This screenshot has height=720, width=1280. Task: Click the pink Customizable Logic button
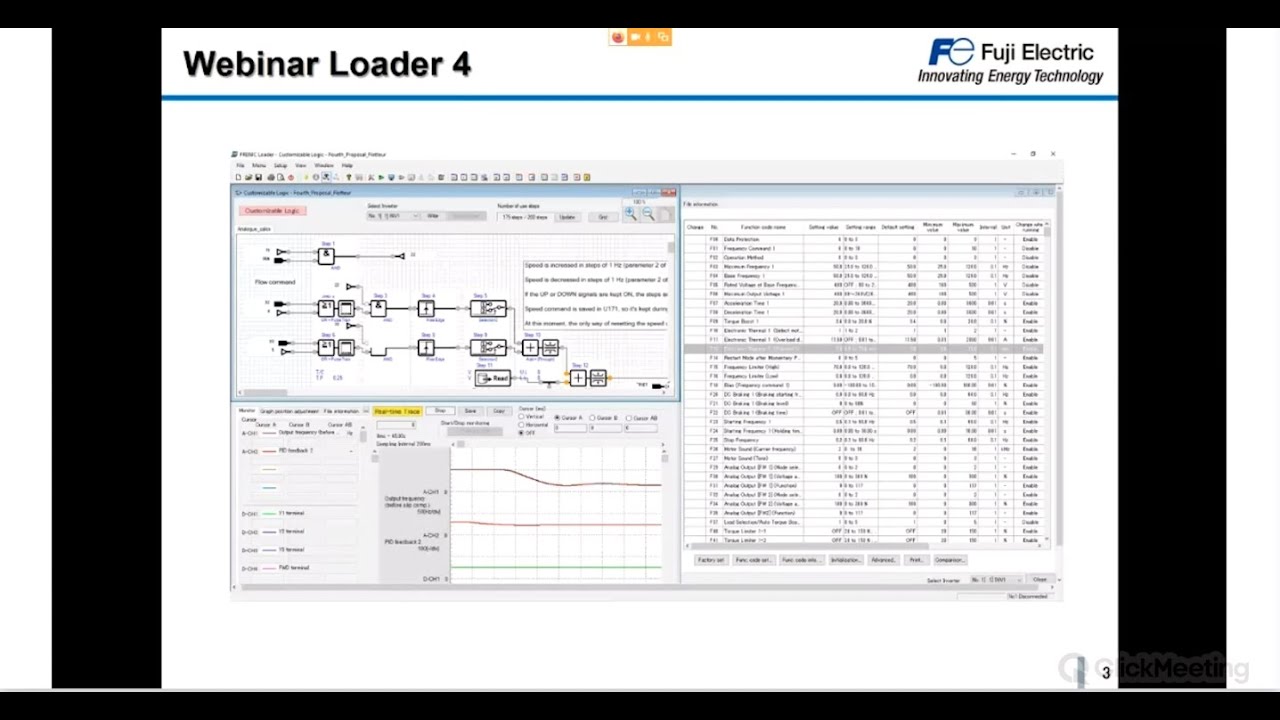272,211
